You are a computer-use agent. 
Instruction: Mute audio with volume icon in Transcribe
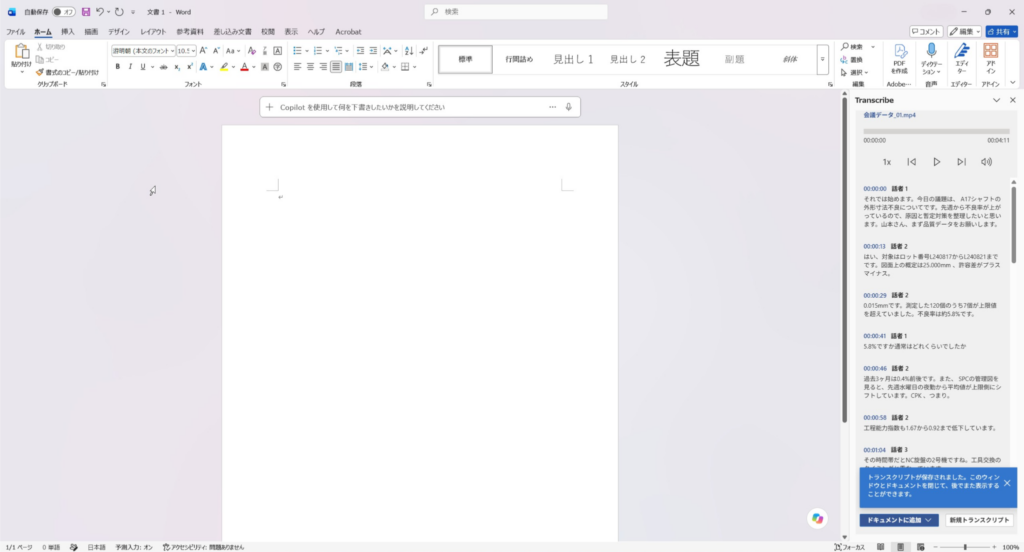986,162
